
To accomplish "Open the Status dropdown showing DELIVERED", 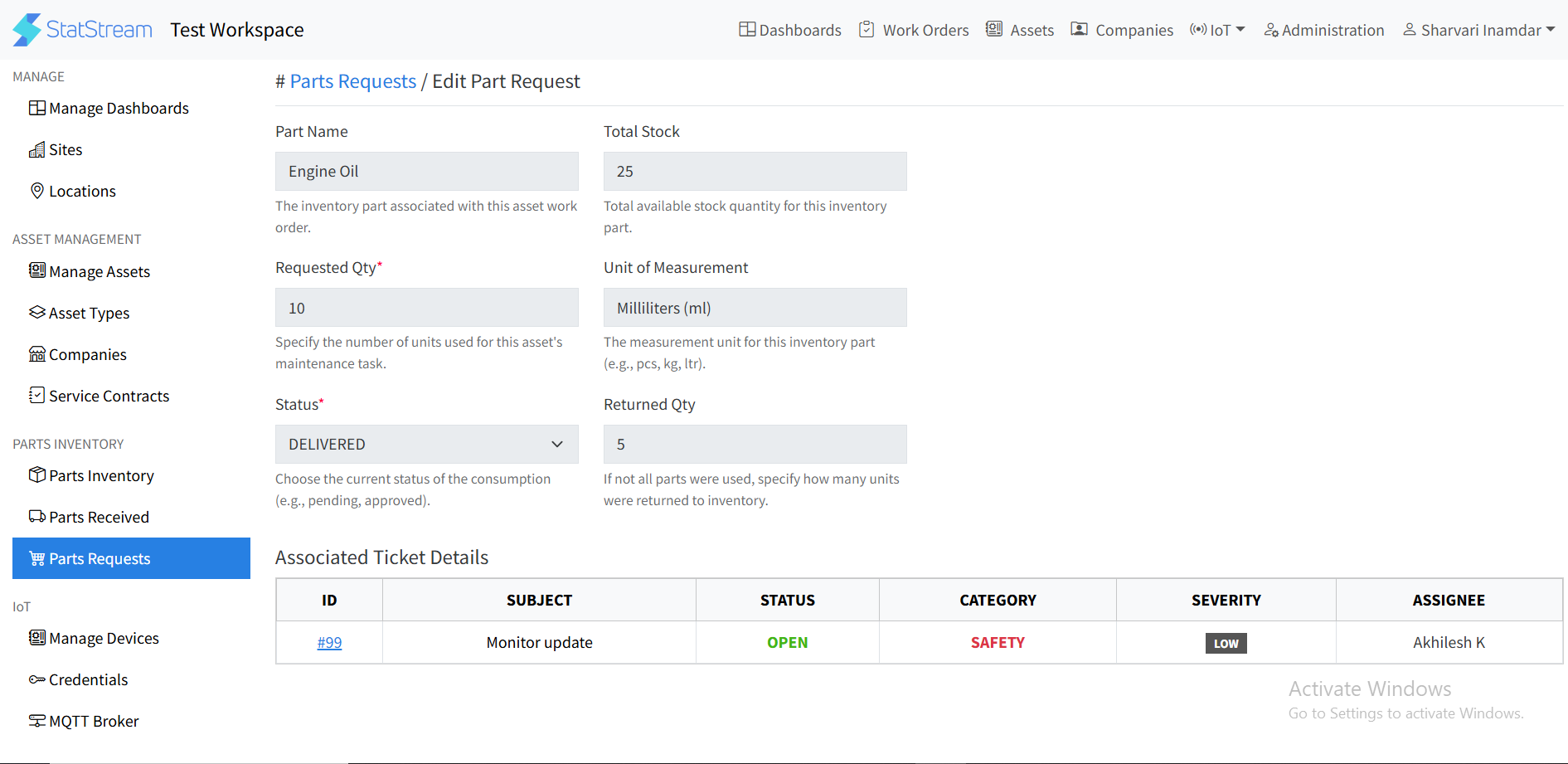I will coord(426,445).
